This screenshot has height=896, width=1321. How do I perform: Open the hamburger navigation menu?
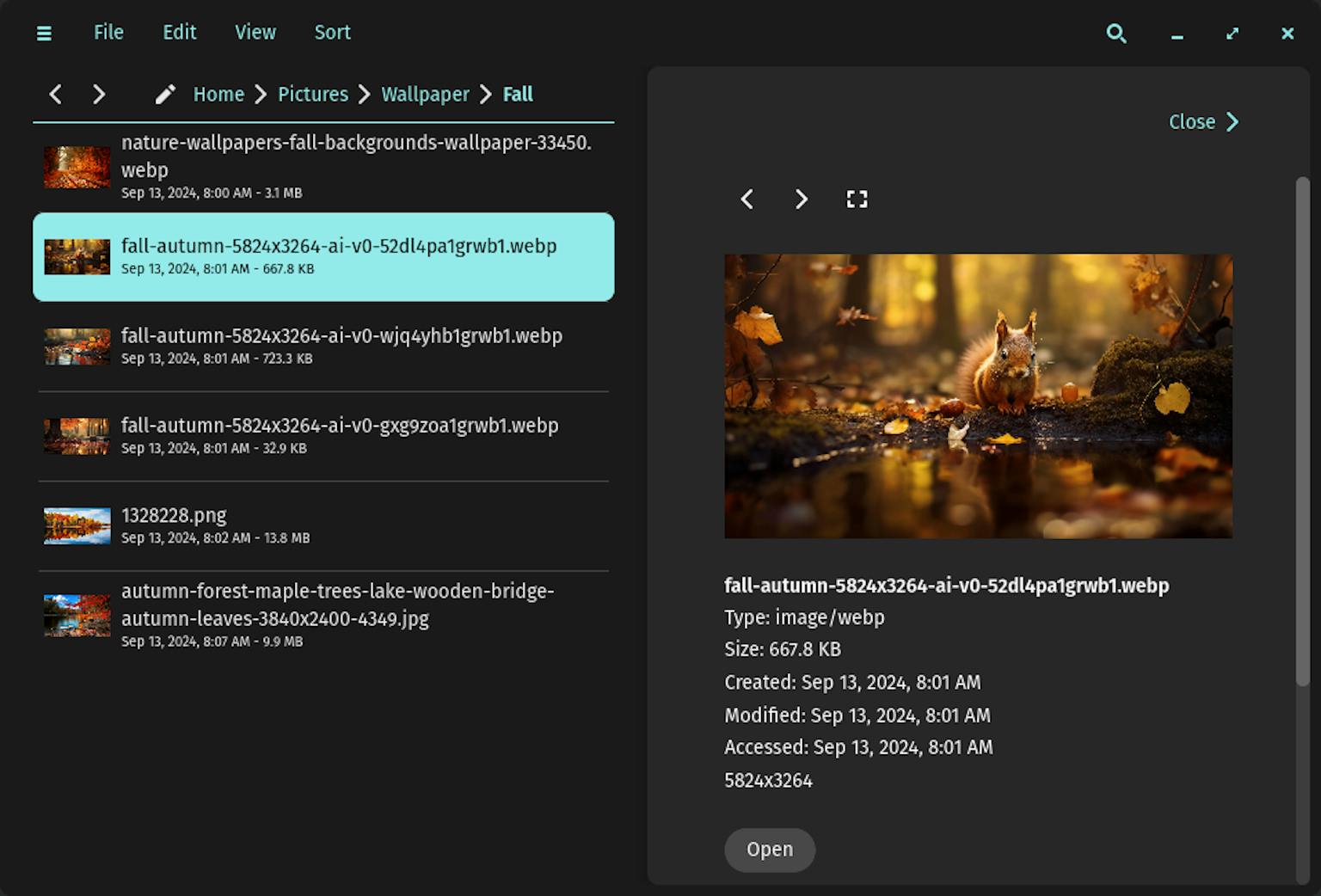click(x=44, y=33)
